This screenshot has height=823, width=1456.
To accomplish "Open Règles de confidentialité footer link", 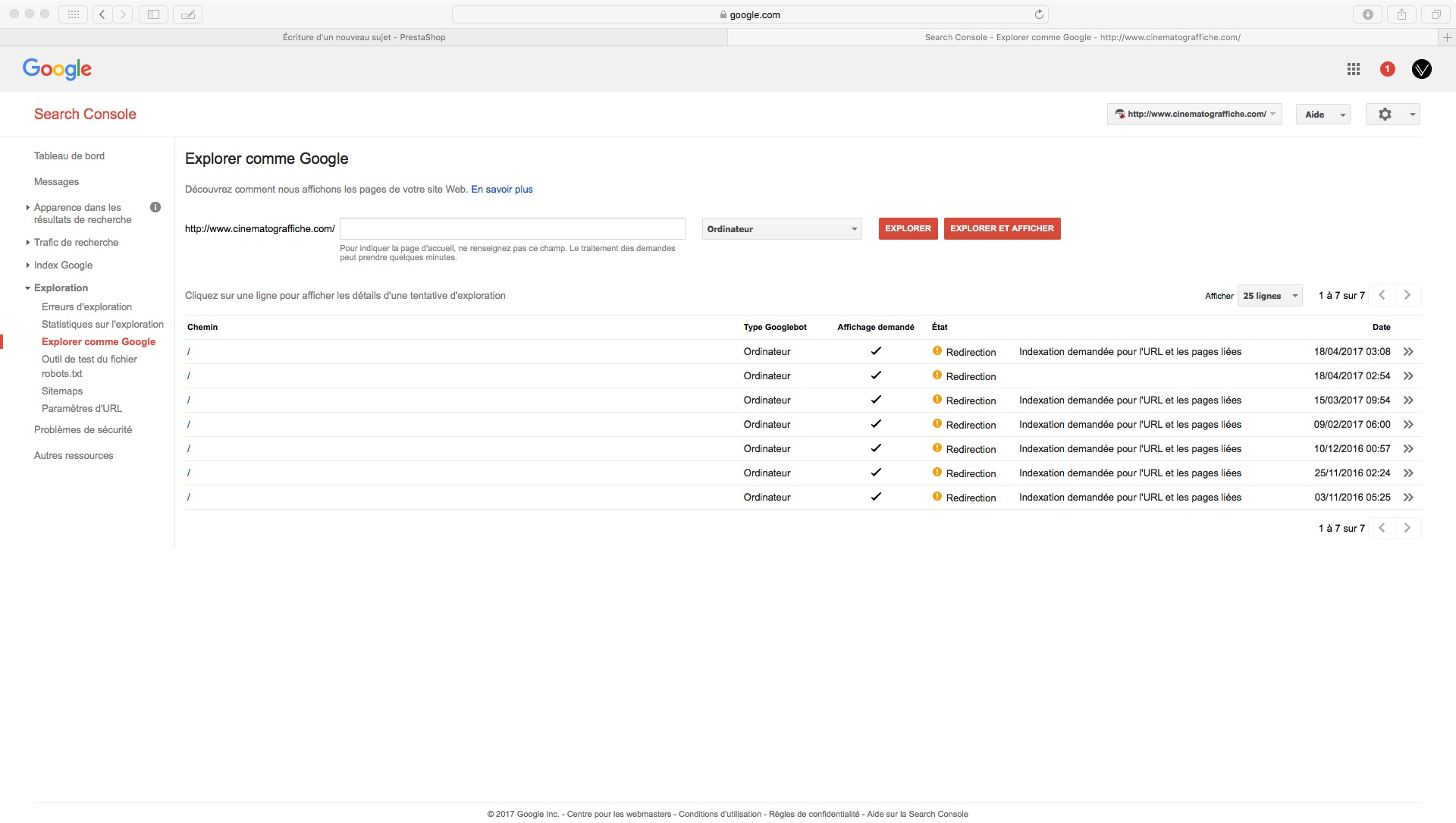I will coord(814,815).
